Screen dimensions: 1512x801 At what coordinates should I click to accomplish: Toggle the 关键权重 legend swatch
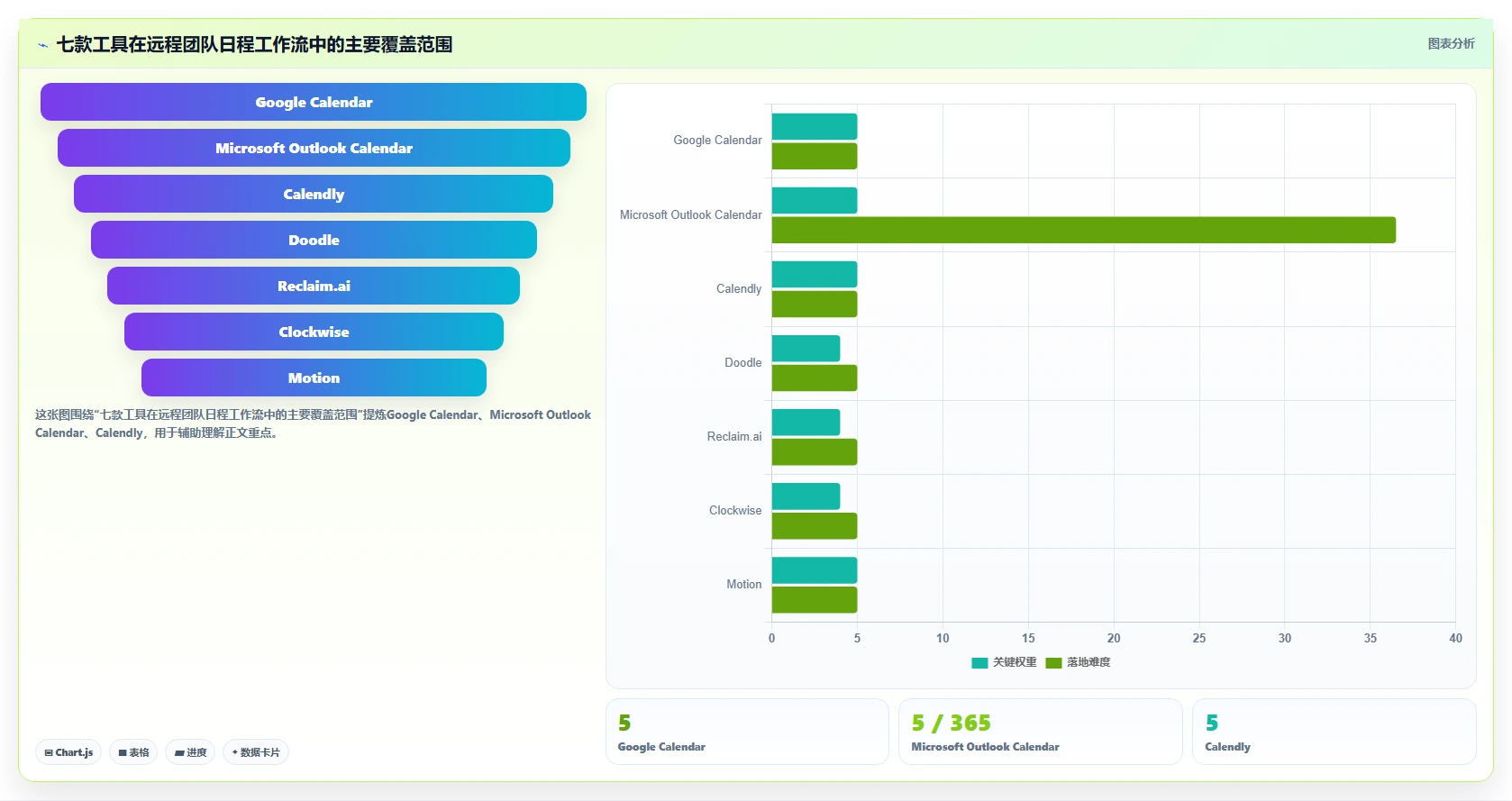[x=979, y=662]
